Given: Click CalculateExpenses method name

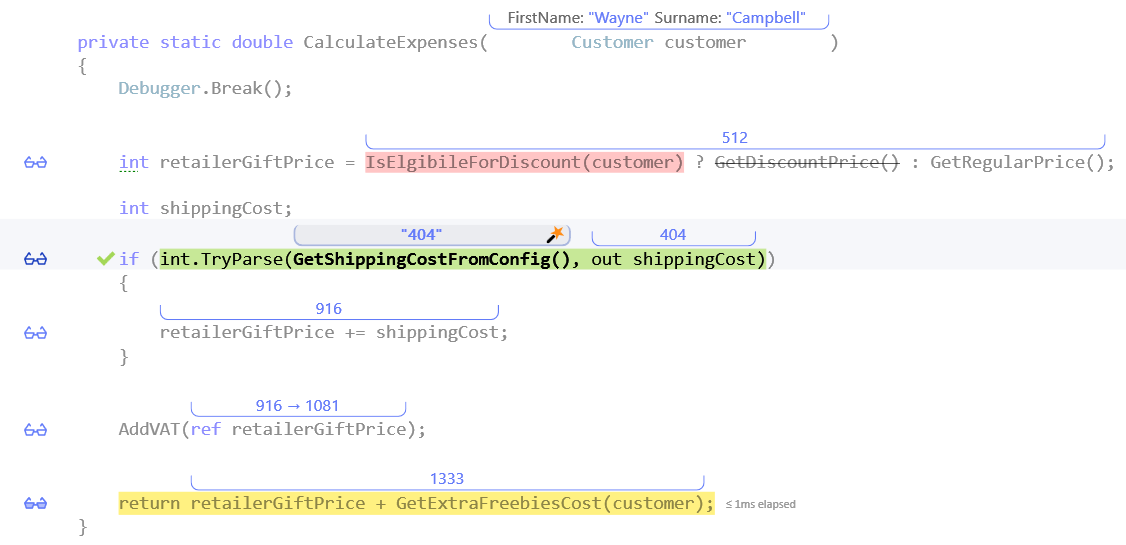Looking at the screenshot, I should point(390,42).
